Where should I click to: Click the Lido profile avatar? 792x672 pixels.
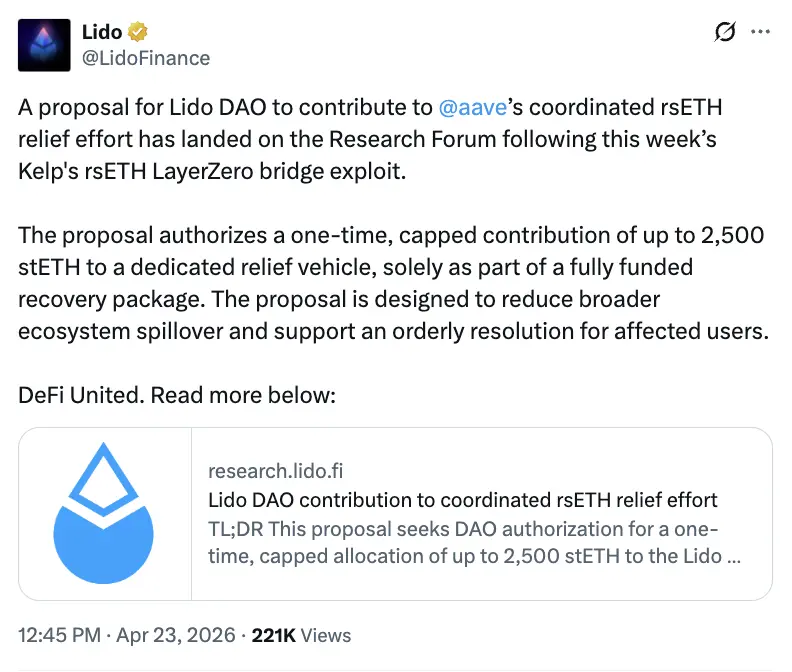(x=45, y=45)
